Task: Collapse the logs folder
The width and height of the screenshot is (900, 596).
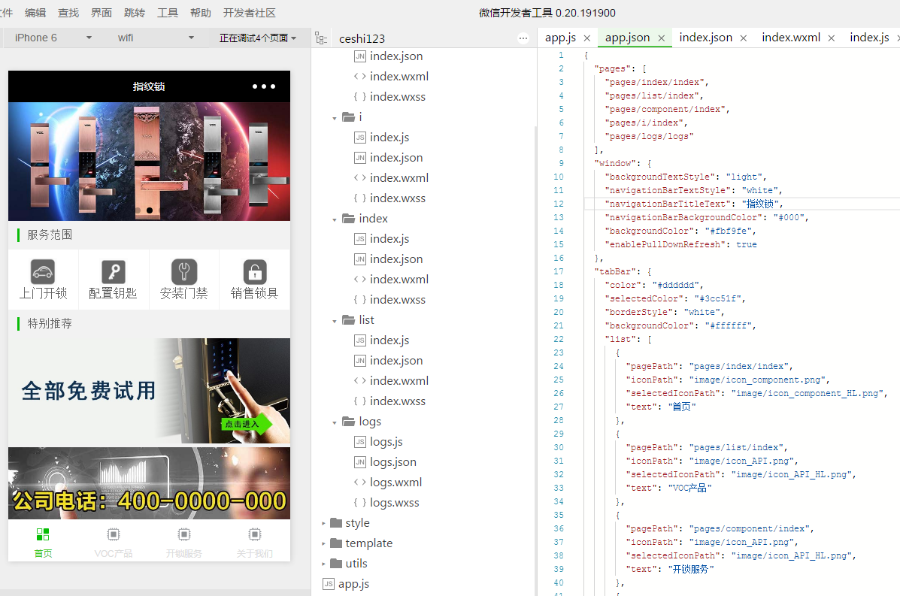Action: (336, 422)
